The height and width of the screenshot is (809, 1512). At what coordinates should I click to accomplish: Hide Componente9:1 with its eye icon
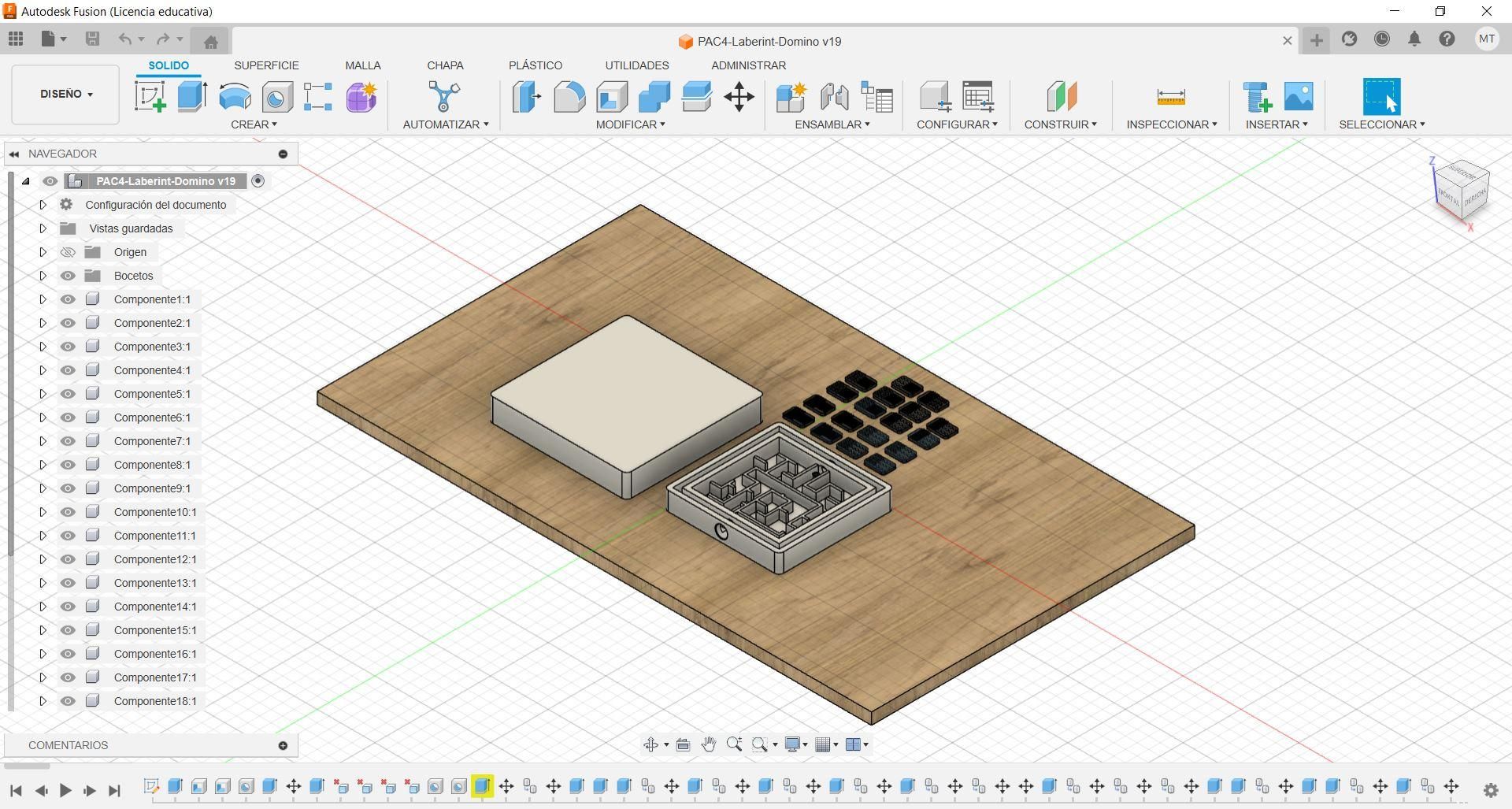tap(68, 488)
